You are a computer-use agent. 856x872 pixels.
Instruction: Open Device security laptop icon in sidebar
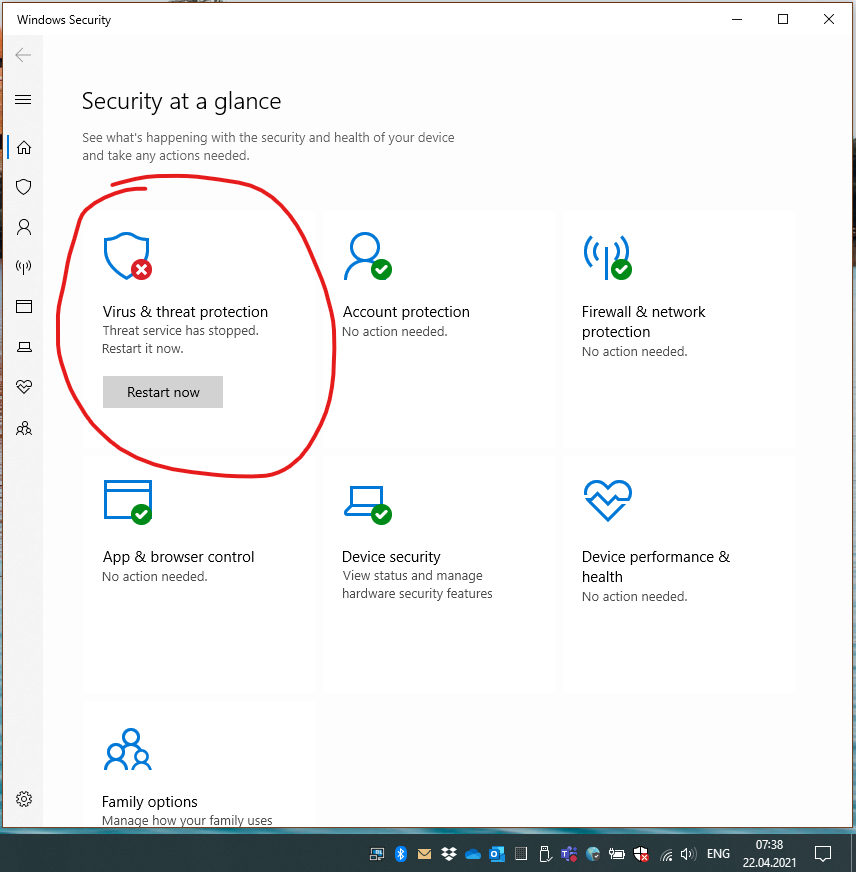(x=24, y=347)
